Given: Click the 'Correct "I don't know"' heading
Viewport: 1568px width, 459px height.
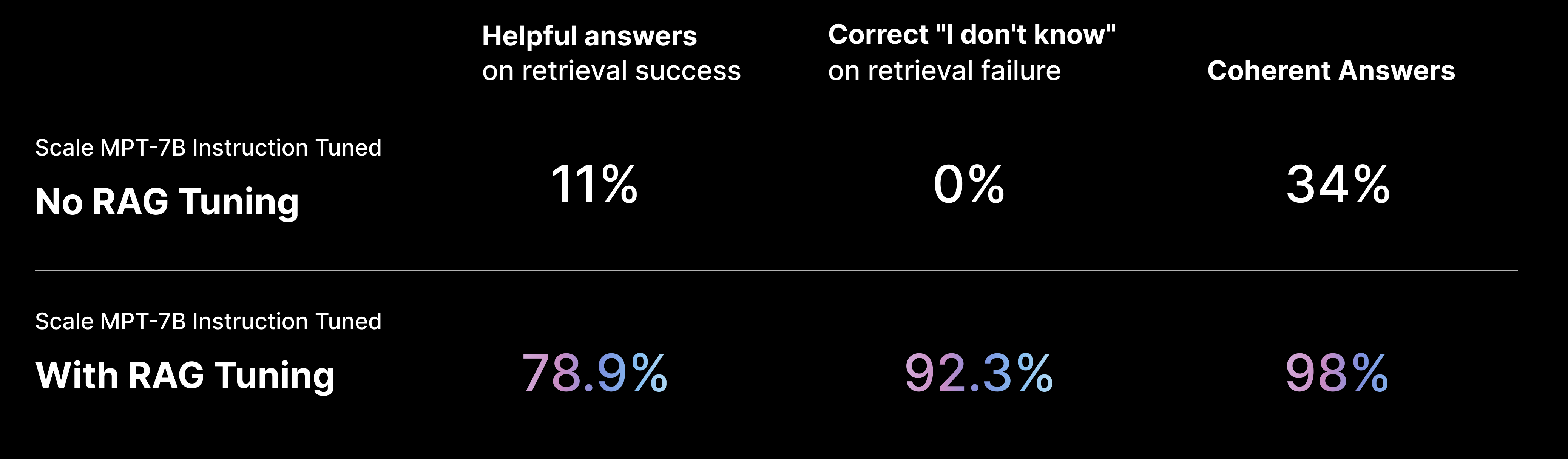Looking at the screenshot, I should click(x=971, y=35).
